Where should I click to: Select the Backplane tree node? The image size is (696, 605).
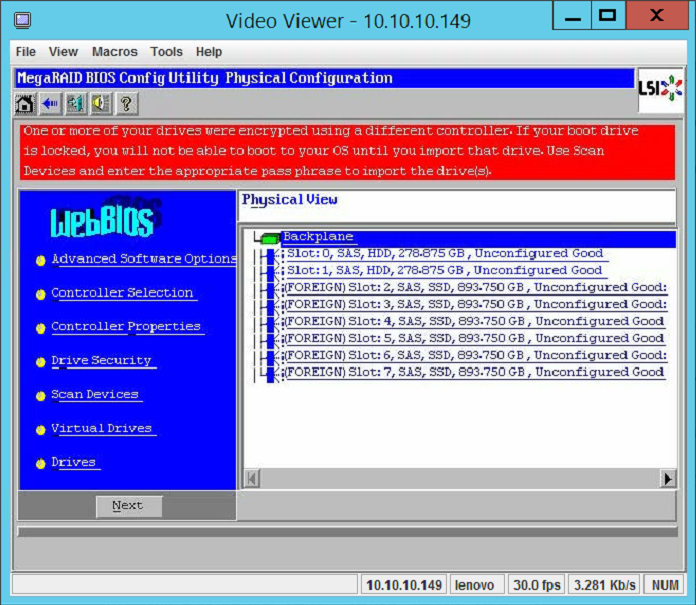pyautogui.click(x=318, y=237)
